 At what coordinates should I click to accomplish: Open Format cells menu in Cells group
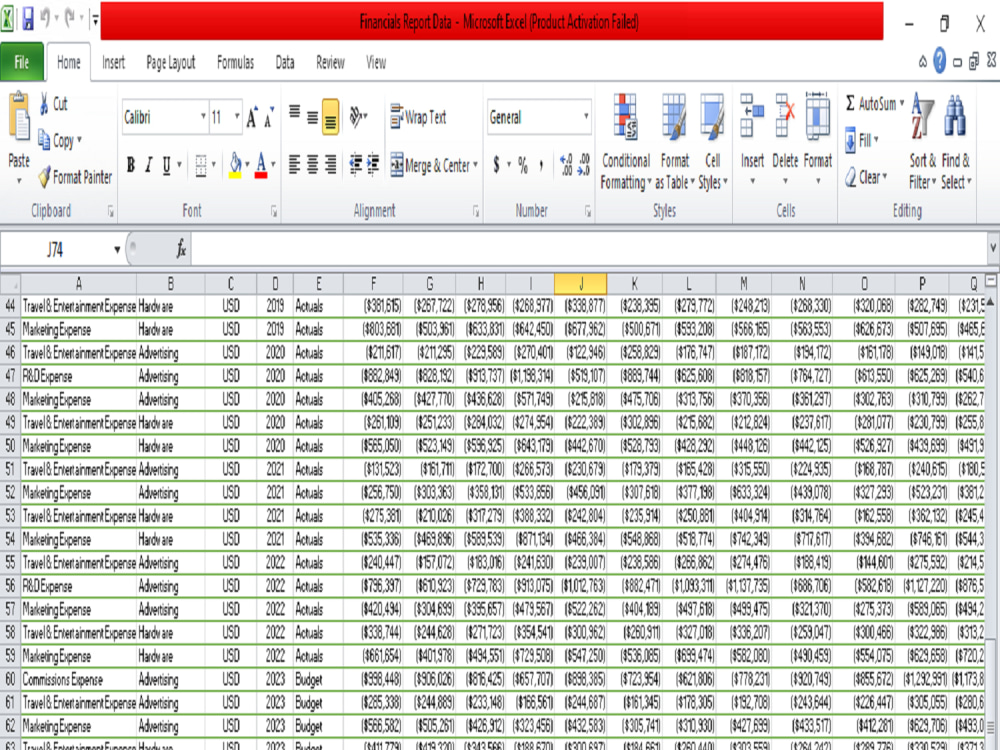[818, 140]
